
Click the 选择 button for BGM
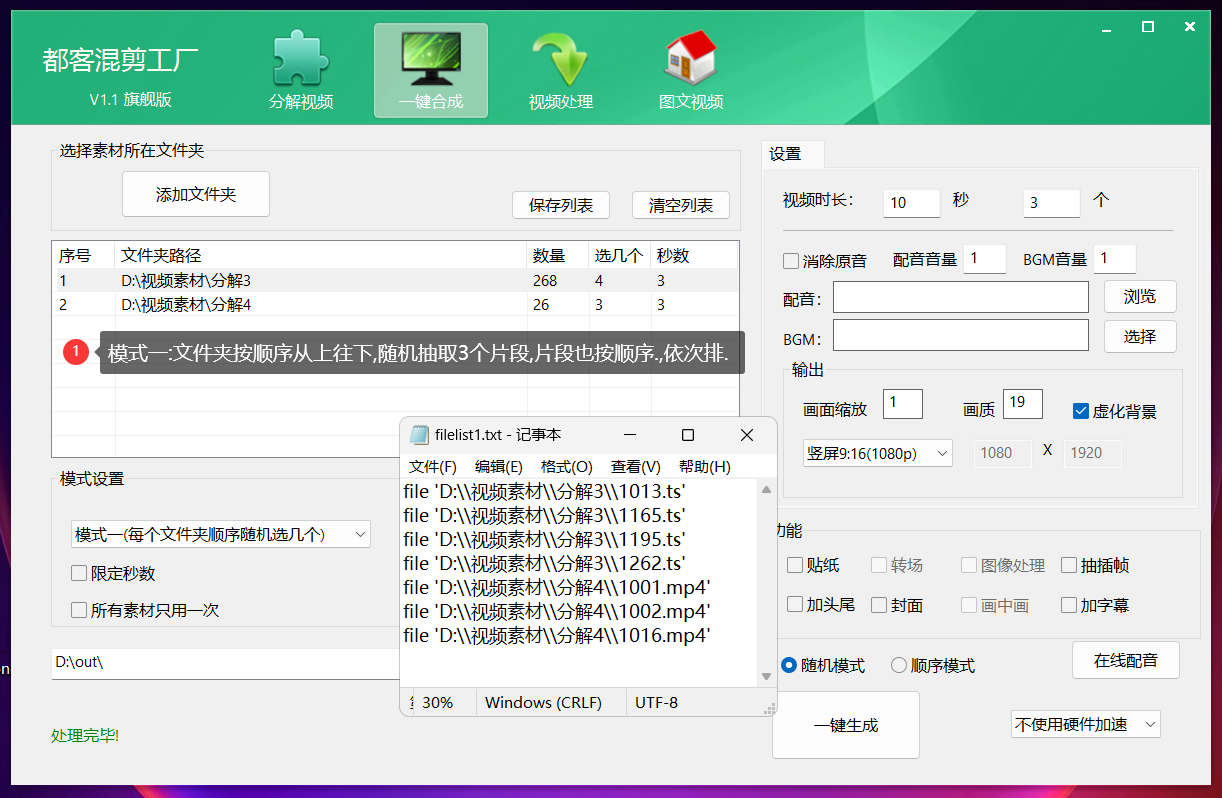point(1140,336)
